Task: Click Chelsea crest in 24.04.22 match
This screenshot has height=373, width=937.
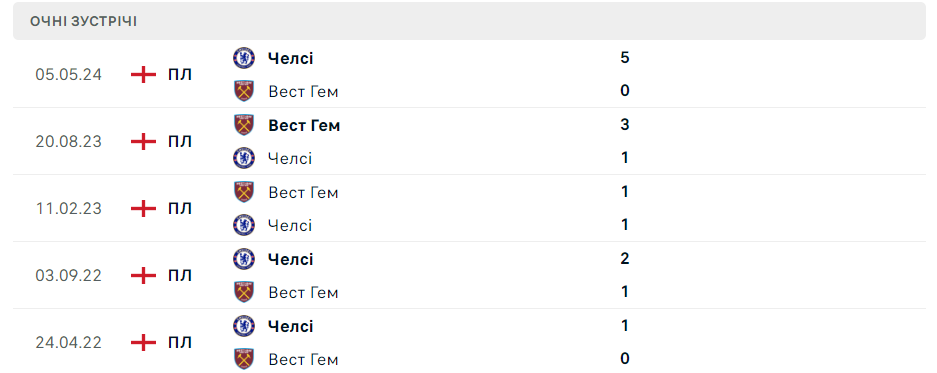Action: coord(244,326)
